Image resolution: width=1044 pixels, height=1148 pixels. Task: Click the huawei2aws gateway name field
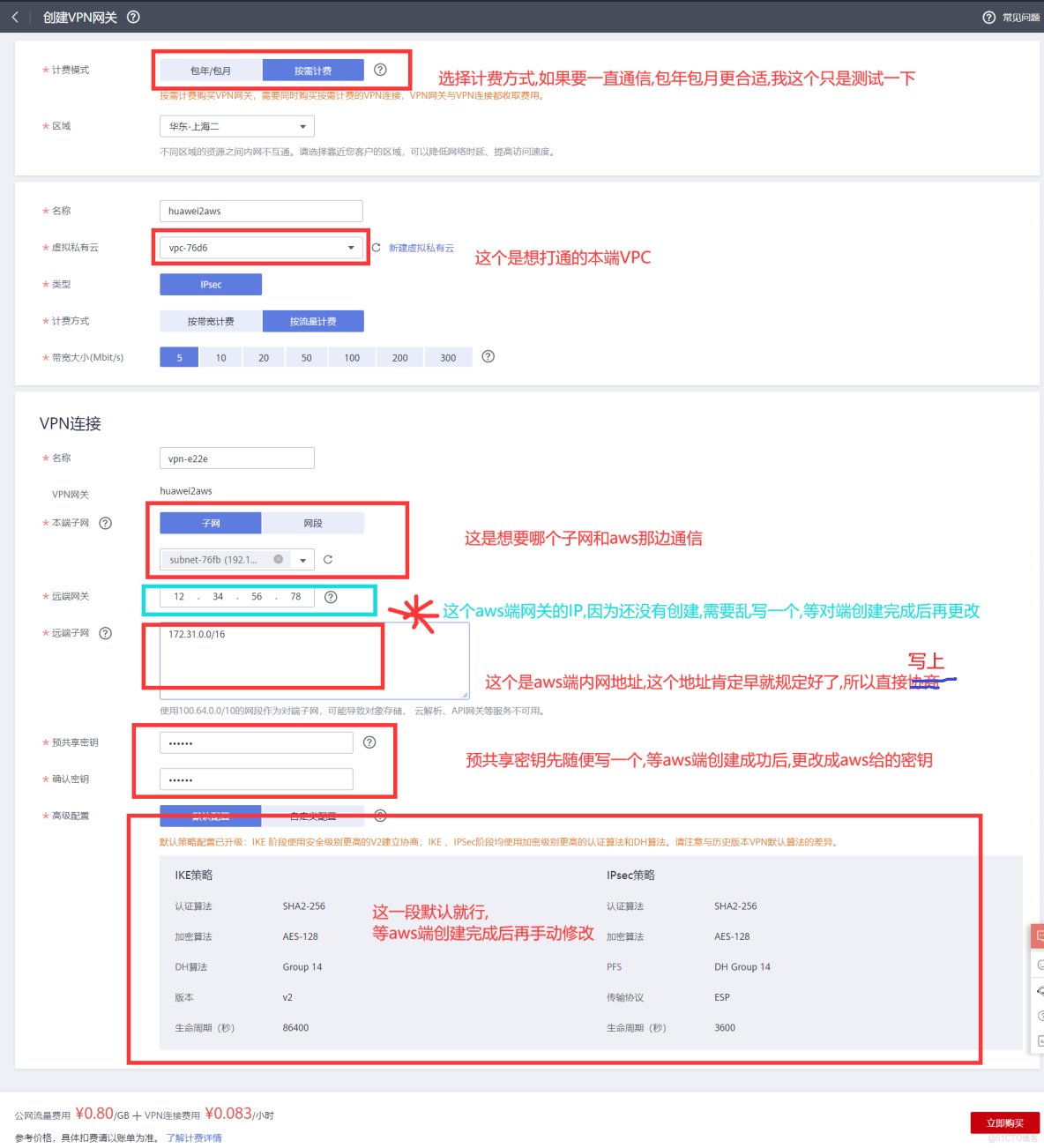point(261,211)
